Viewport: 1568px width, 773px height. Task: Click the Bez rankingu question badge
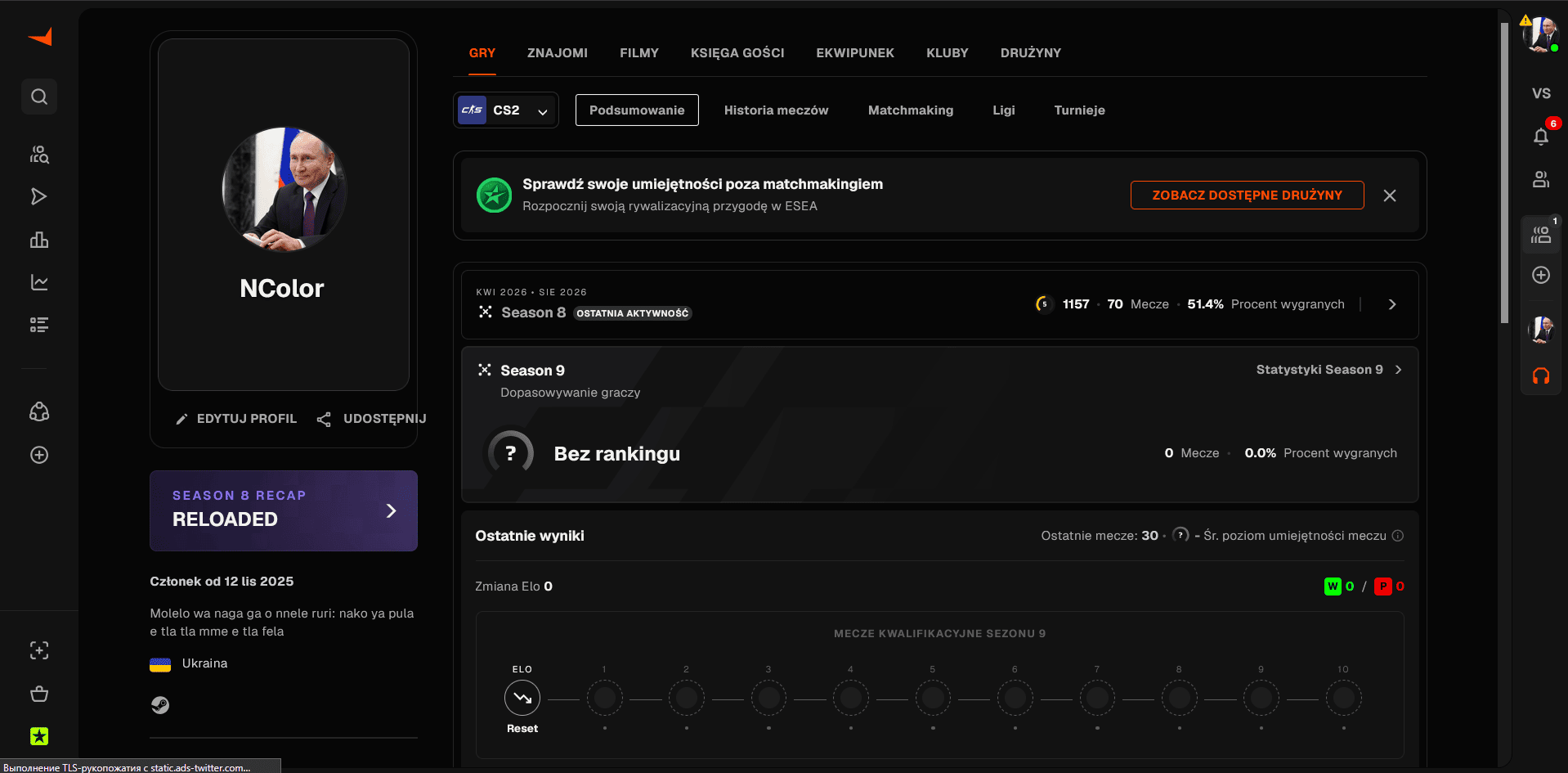pyautogui.click(x=511, y=453)
